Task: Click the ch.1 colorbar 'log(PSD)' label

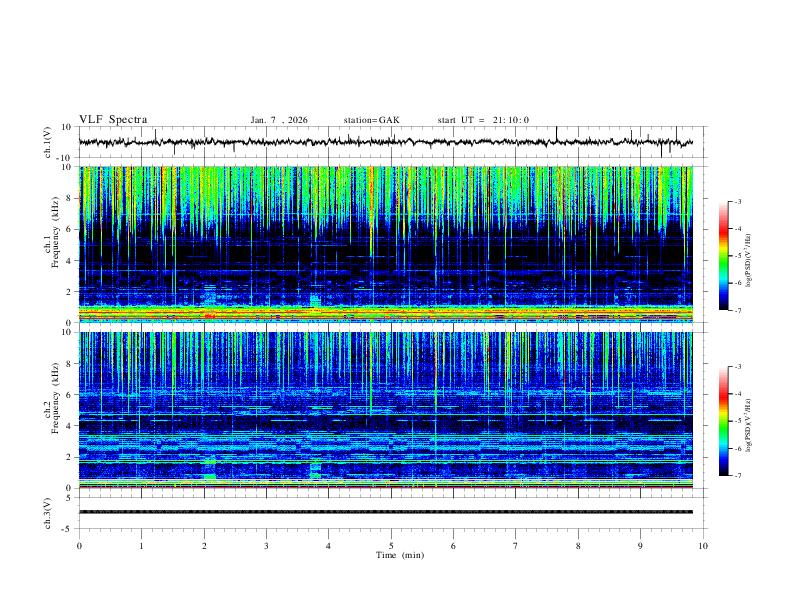Action: tap(749, 261)
